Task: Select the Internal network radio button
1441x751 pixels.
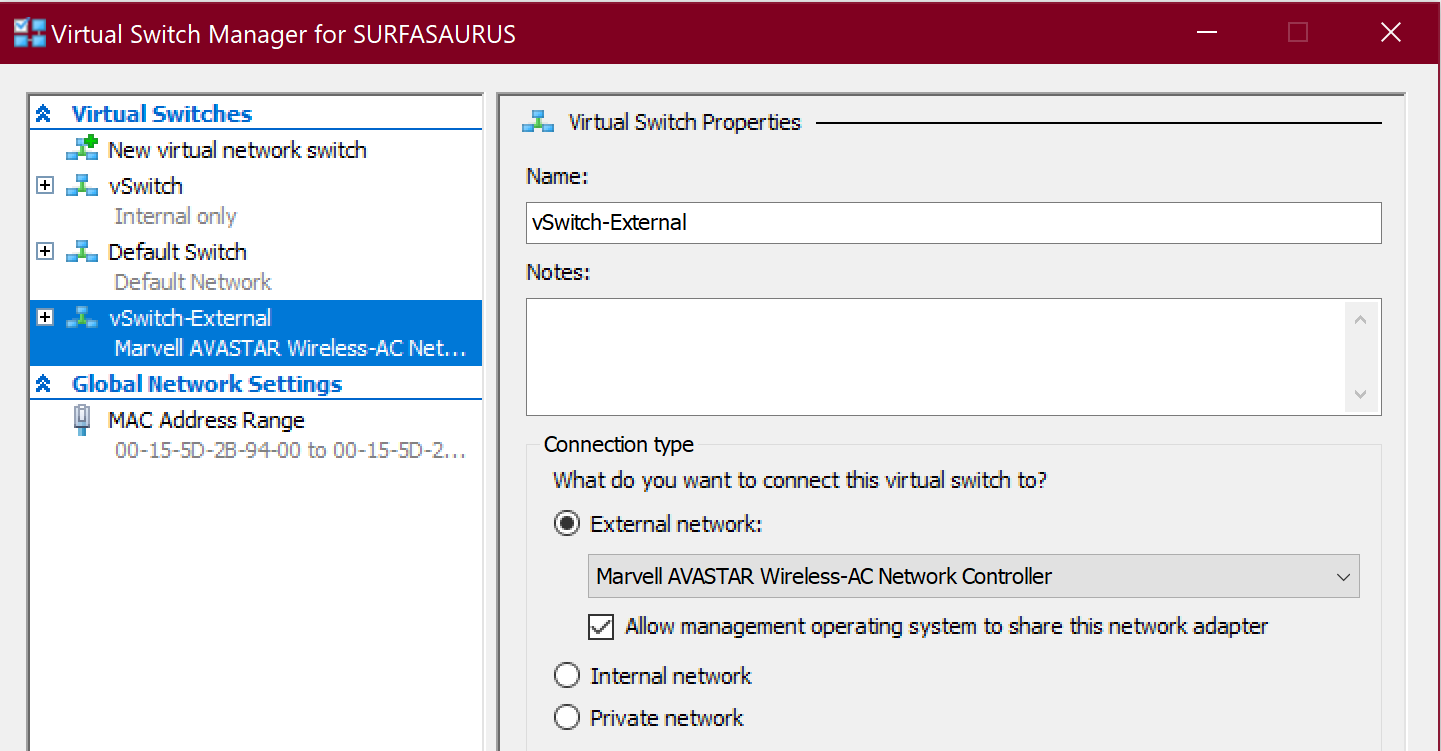Action: pyautogui.click(x=567, y=676)
